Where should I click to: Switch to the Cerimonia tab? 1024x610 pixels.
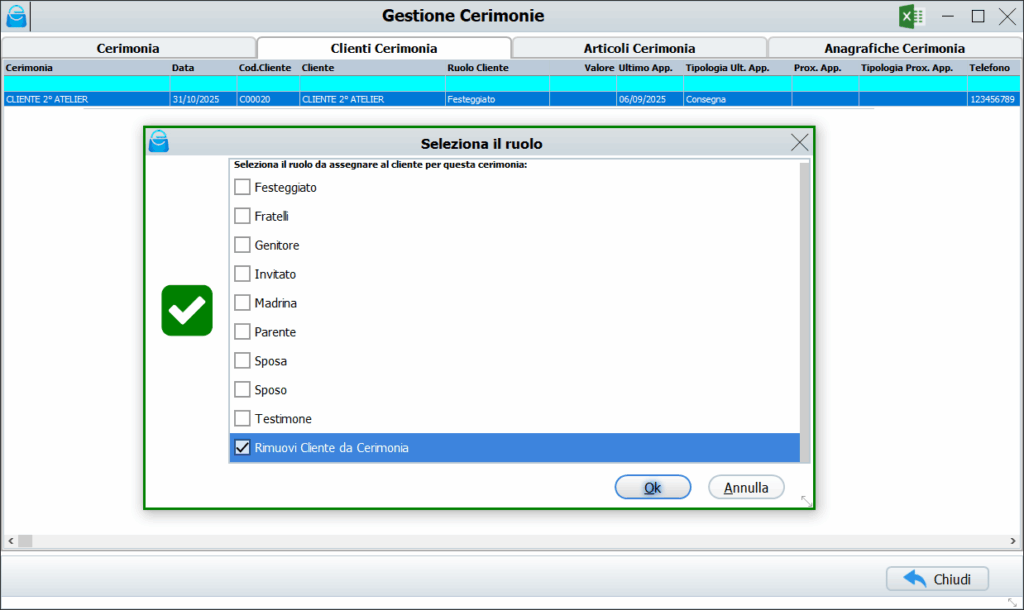click(128, 48)
